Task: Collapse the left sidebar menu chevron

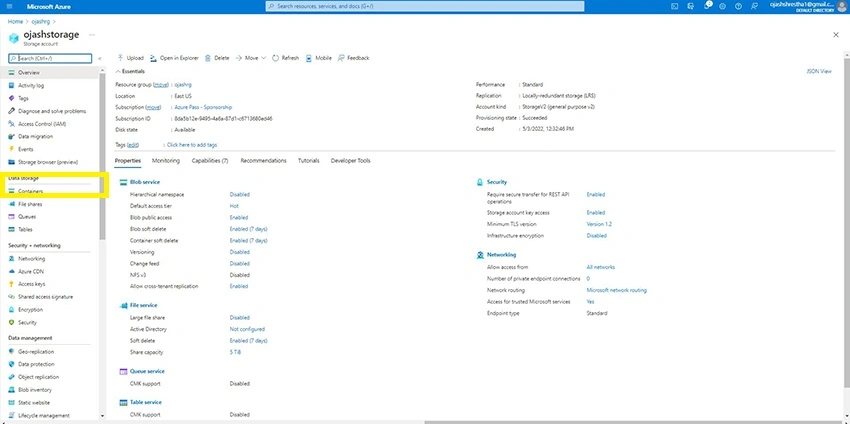Action: [99, 58]
